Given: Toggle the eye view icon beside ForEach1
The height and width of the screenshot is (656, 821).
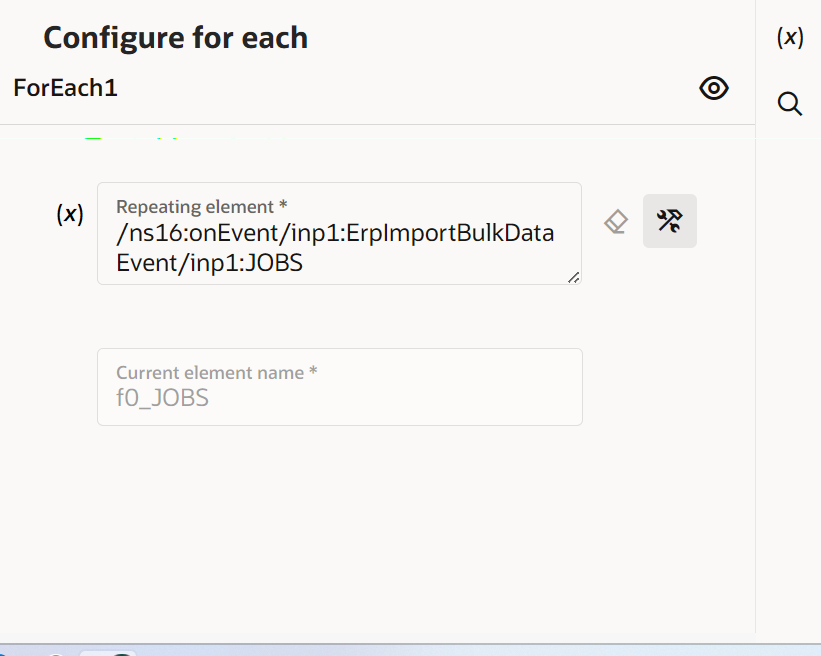Looking at the screenshot, I should [713, 88].
